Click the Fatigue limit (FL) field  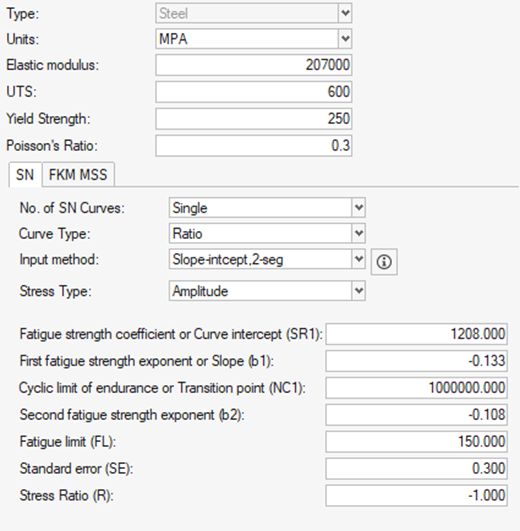pyautogui.click(x=416, y=442)
